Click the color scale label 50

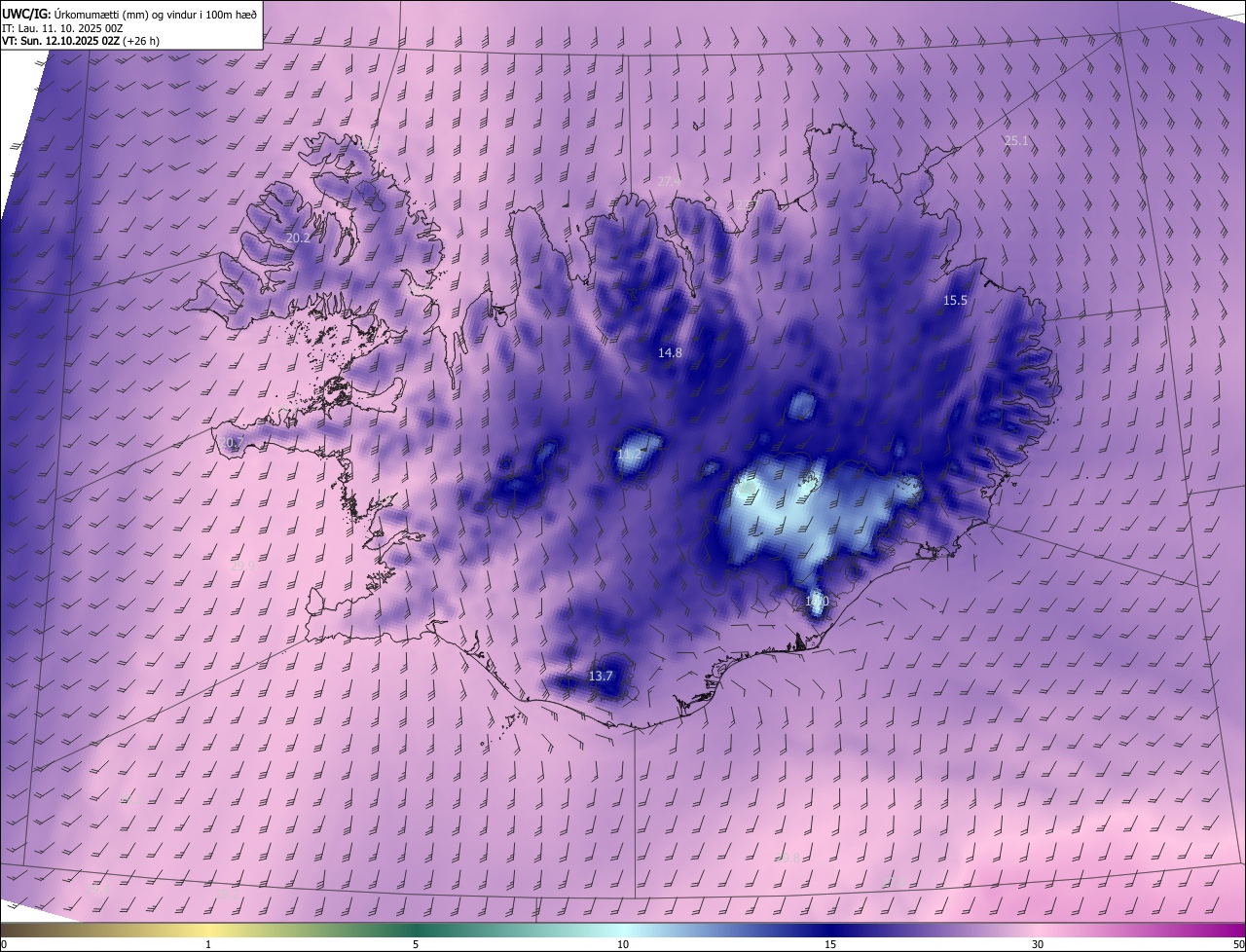pos(1238,945)
